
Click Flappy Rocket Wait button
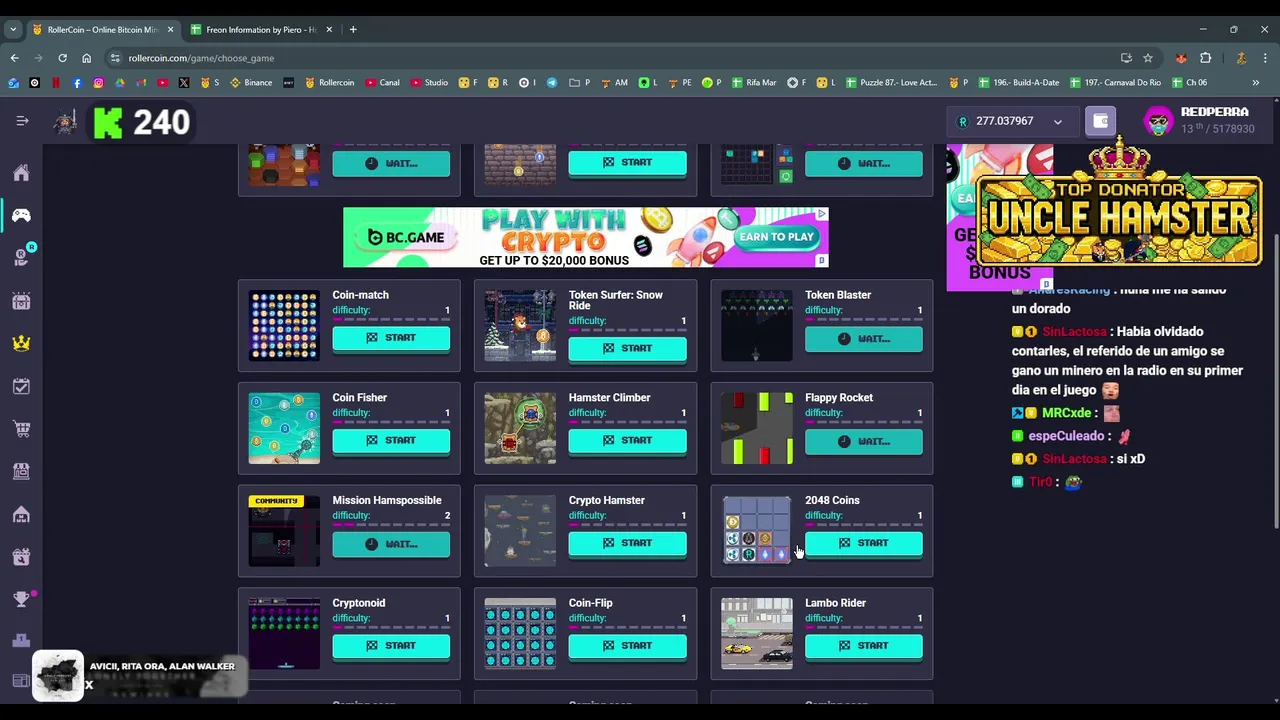tap(864, 441)
